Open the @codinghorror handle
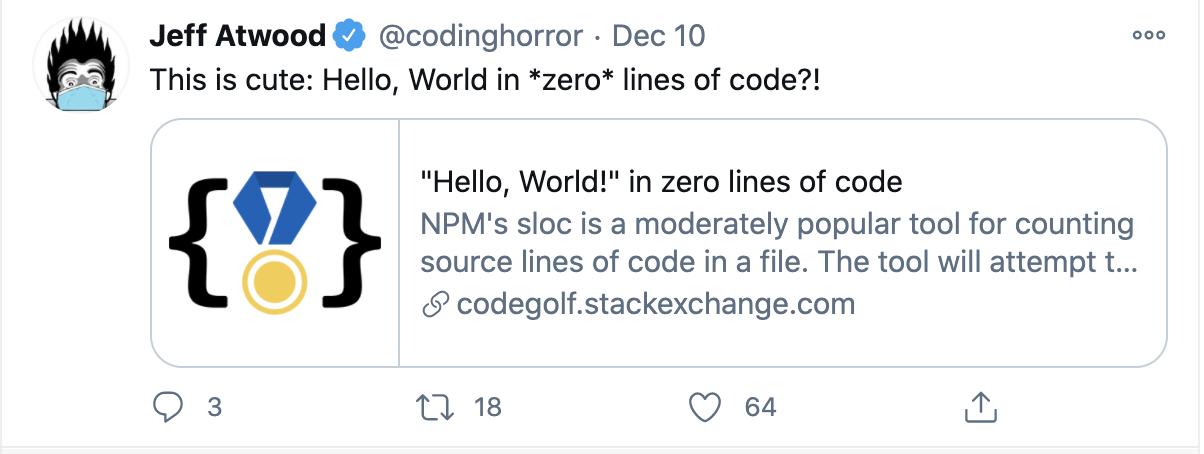Viewport: 1204px width, 454px height. click(x=479, y=37)
